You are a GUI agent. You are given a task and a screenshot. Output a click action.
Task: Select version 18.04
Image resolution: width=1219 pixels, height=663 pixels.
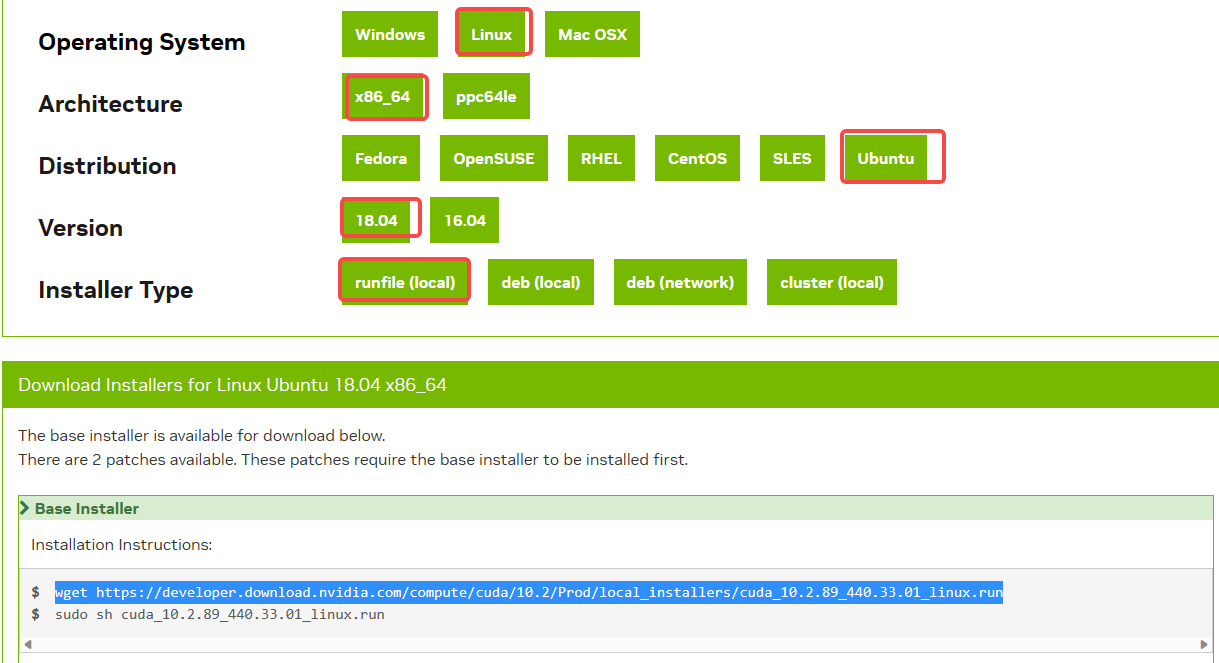pos(376,220)
